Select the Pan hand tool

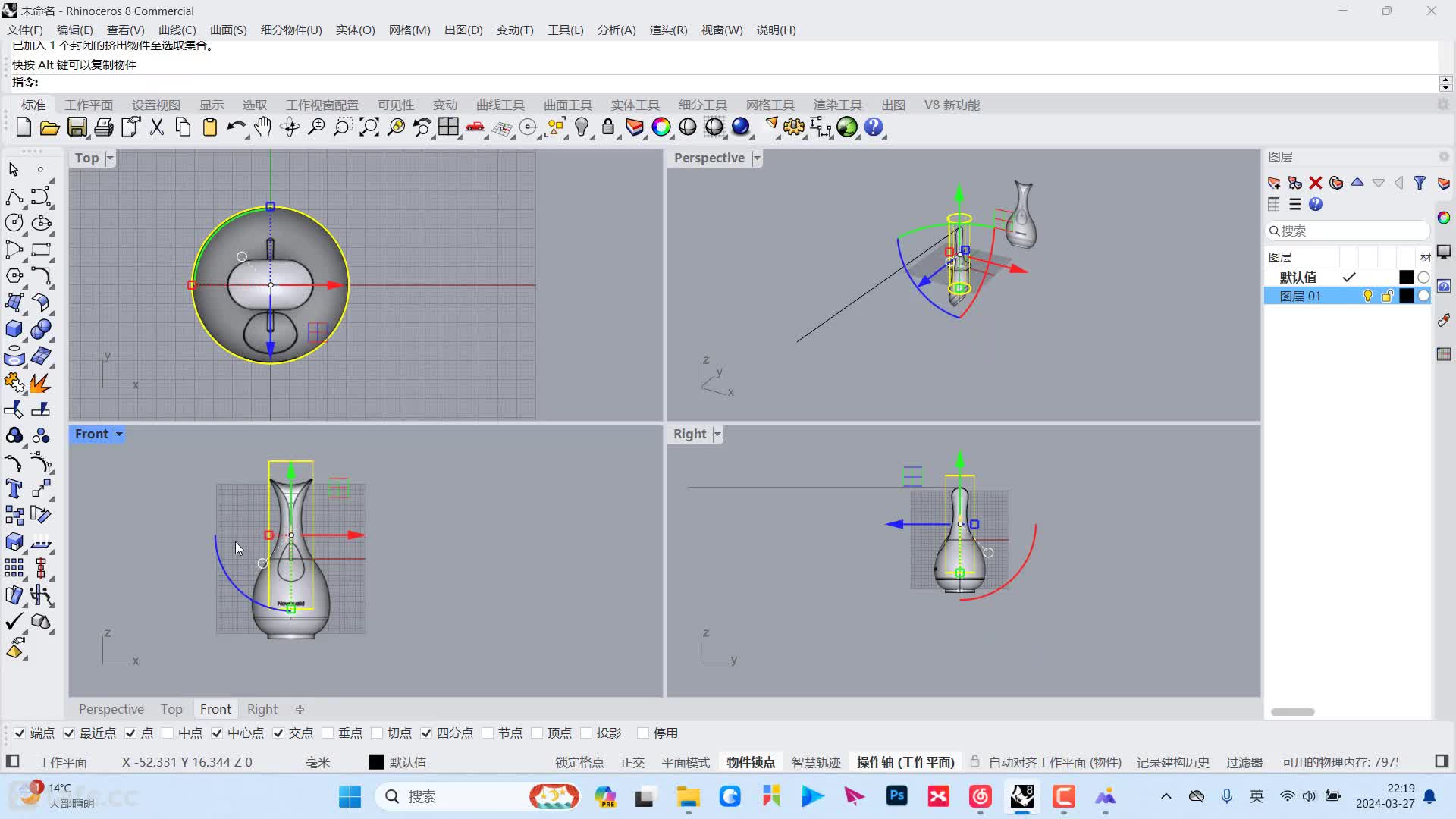[262, 127]
